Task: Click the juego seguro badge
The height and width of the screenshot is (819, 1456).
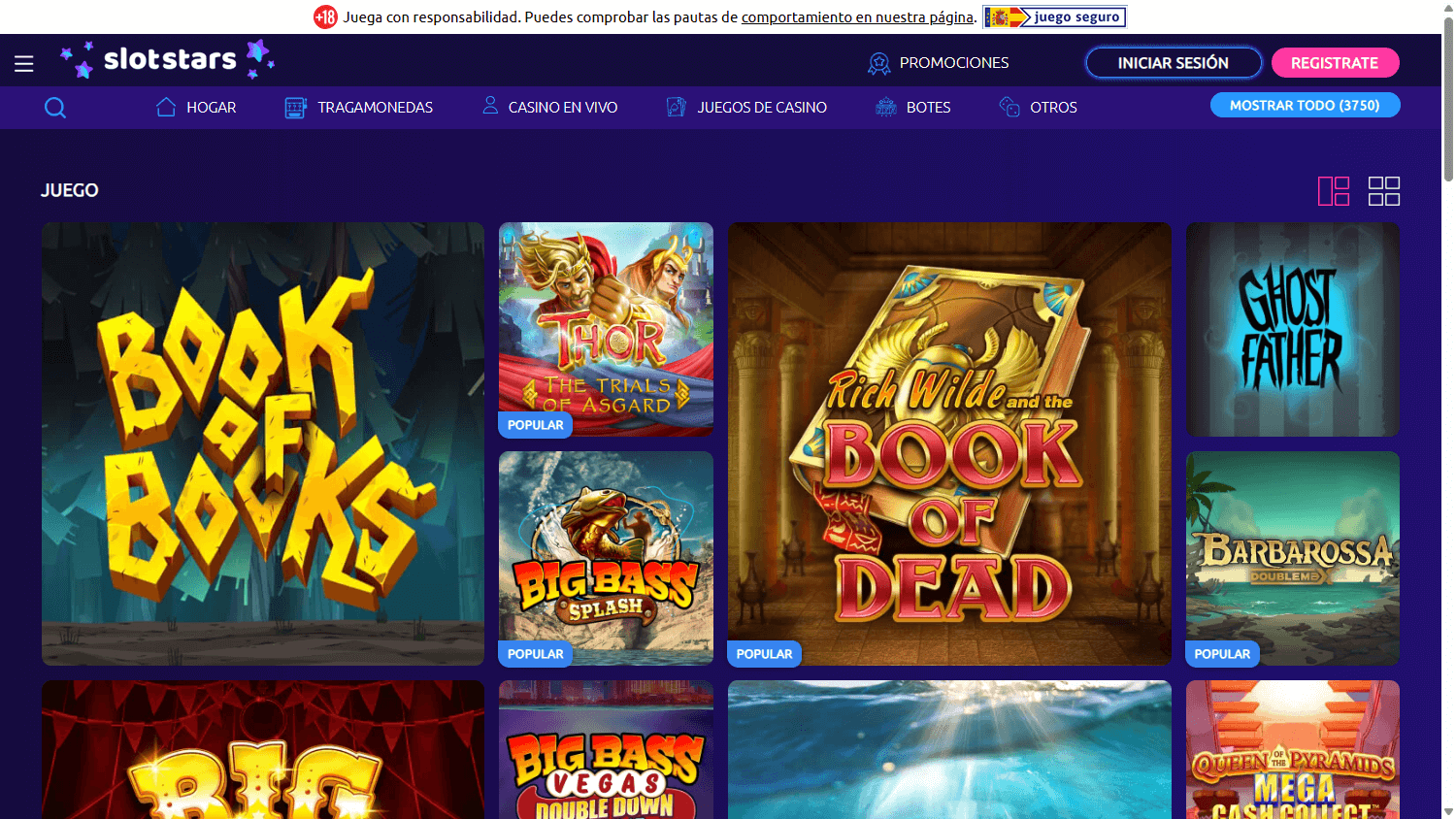Action: pos(1054,16)
